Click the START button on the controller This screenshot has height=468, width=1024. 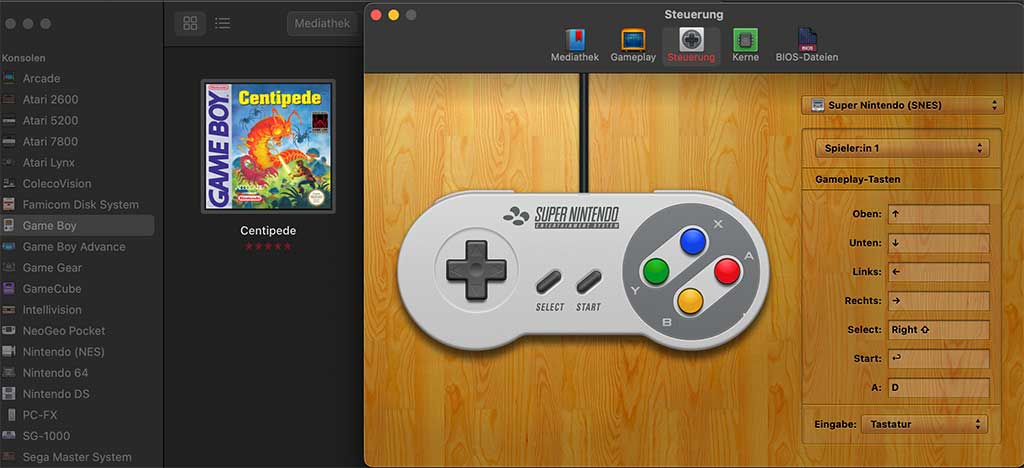[588, 282]
